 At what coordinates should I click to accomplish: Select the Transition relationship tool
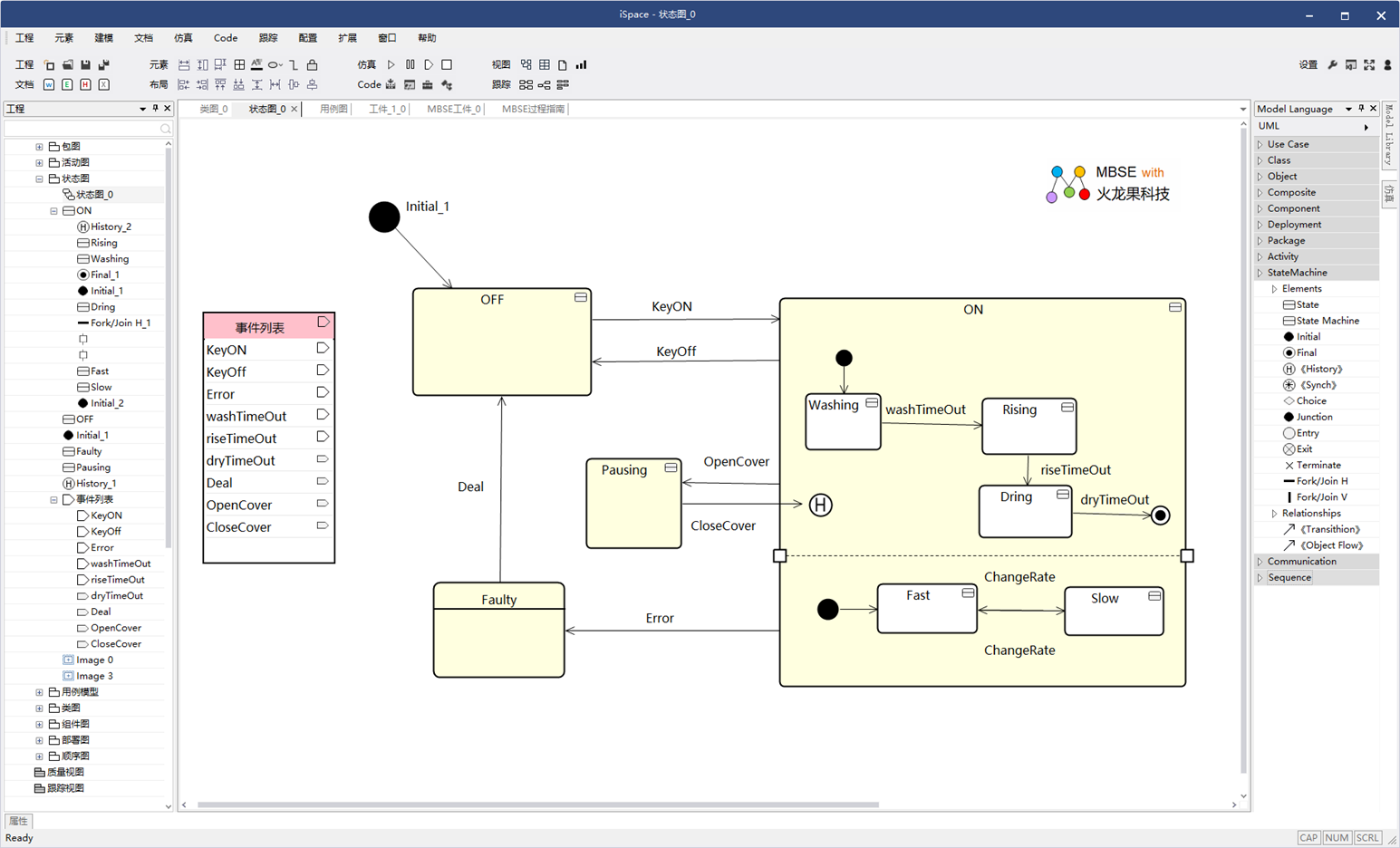point(1322,530)
